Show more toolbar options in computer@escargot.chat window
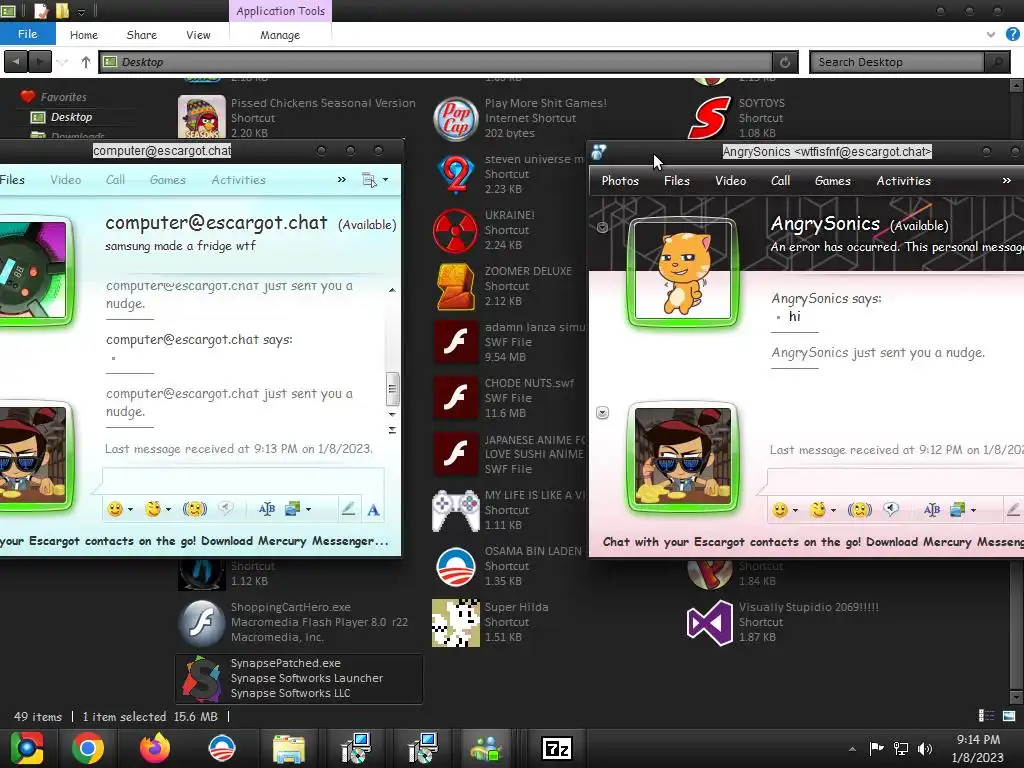Screen dimensions: 1024x768 point(342,180)
